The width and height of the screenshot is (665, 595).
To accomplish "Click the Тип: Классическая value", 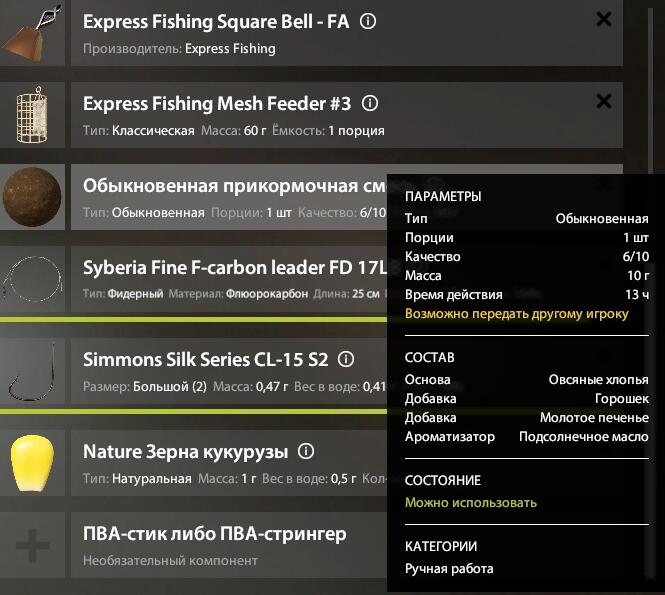I will pos(139,131).
